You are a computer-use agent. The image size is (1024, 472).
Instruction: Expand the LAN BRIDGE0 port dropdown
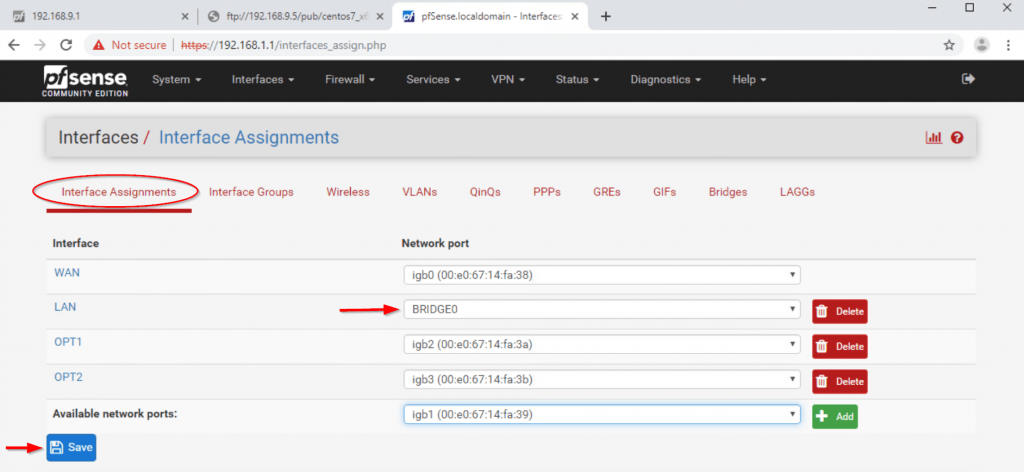point(600,310)
